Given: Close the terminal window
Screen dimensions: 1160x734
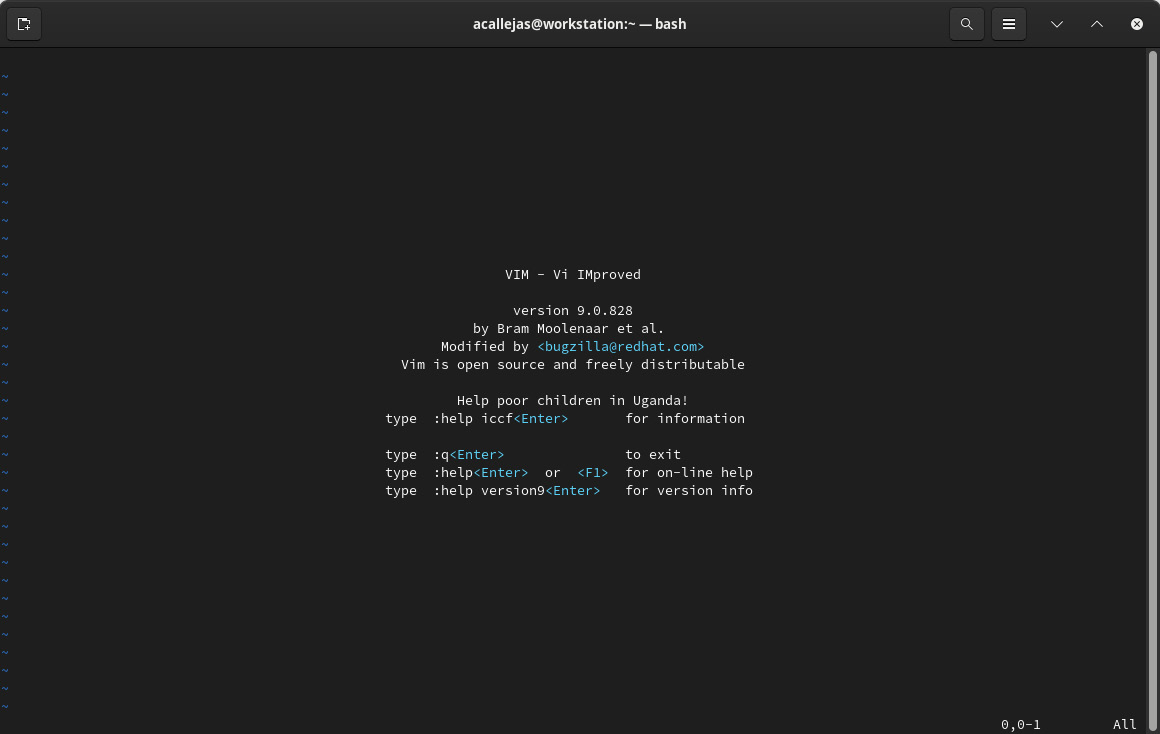Looking at the screenshot, I should coord(1136,24).
